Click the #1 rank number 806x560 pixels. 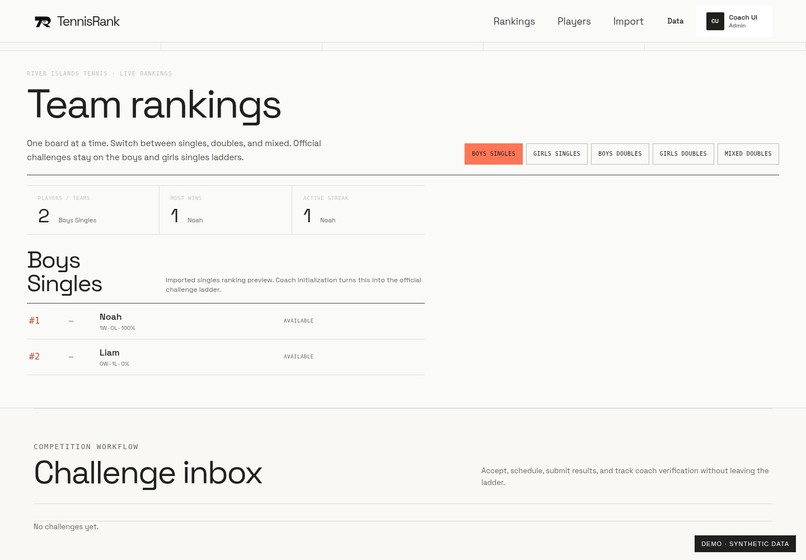(x=34, y=321)
